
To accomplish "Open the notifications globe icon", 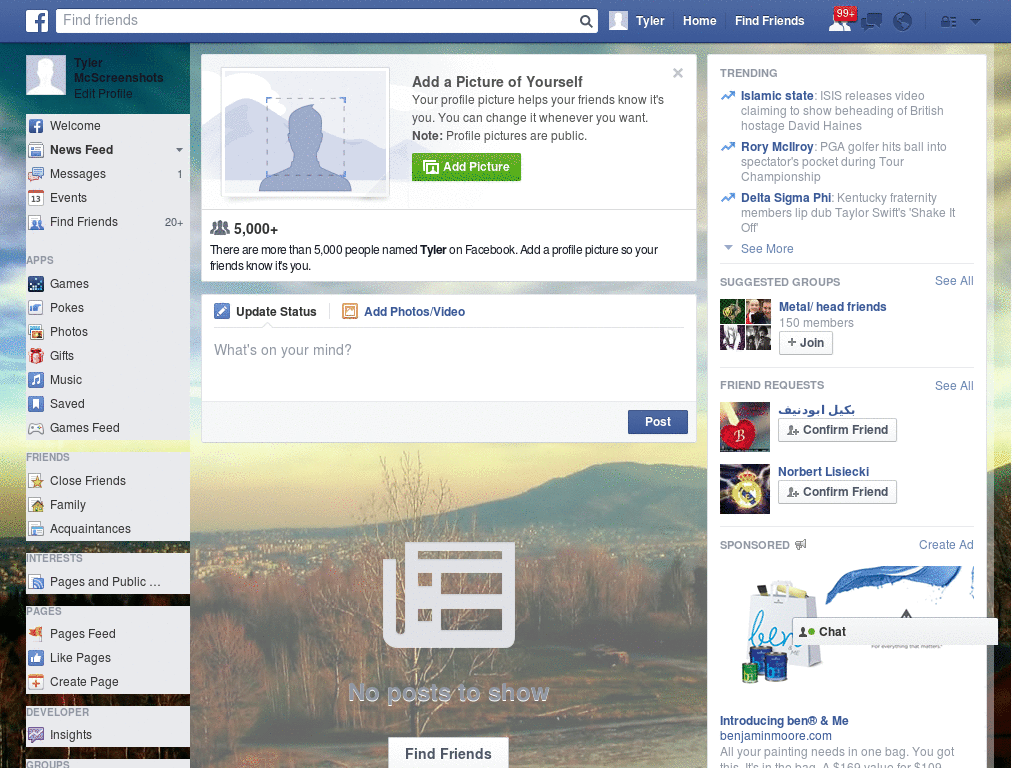I will [903, 22].
